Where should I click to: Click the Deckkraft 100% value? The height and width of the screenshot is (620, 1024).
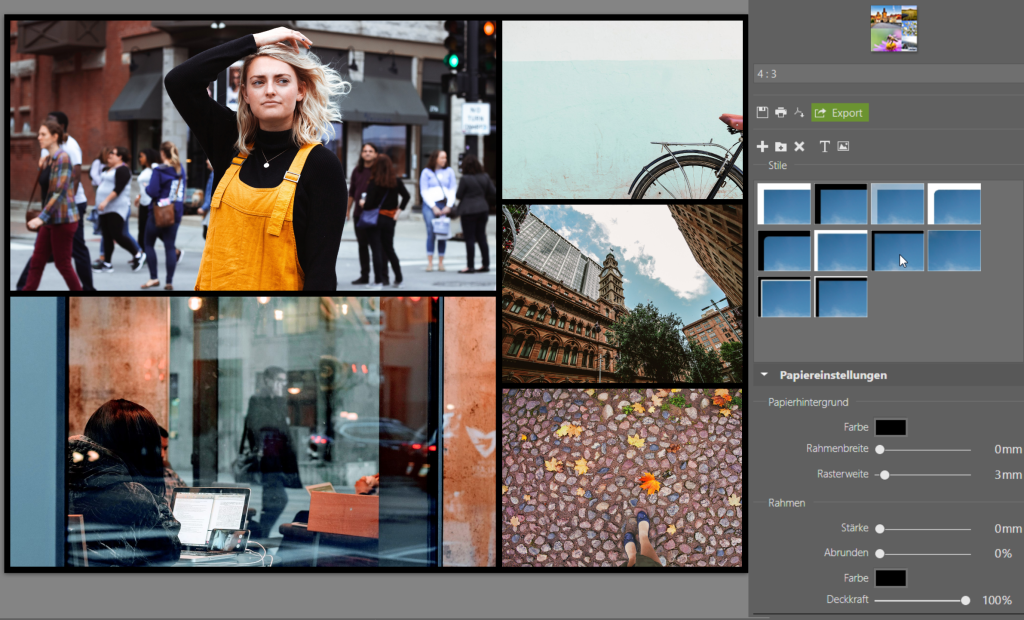pos(997,600)
